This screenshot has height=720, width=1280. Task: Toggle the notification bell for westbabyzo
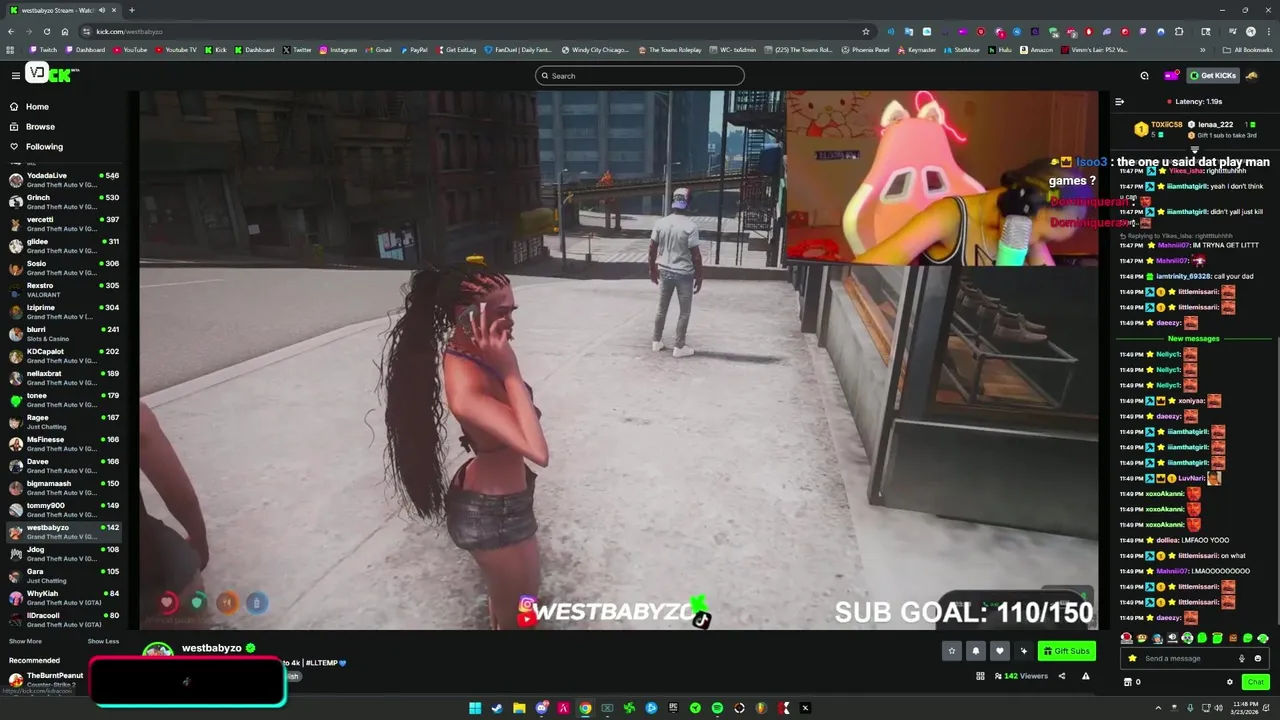click(976, 651)
